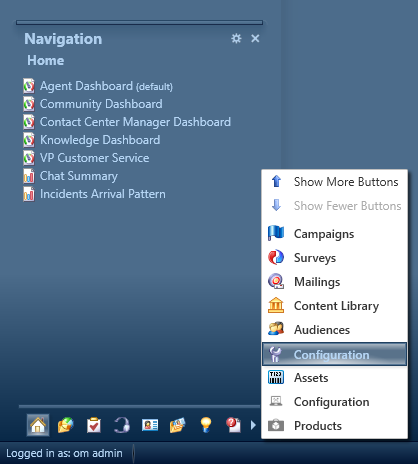Select Content Library menu item
This screenshot has height=464, width=418.
[x=334, y=306]
